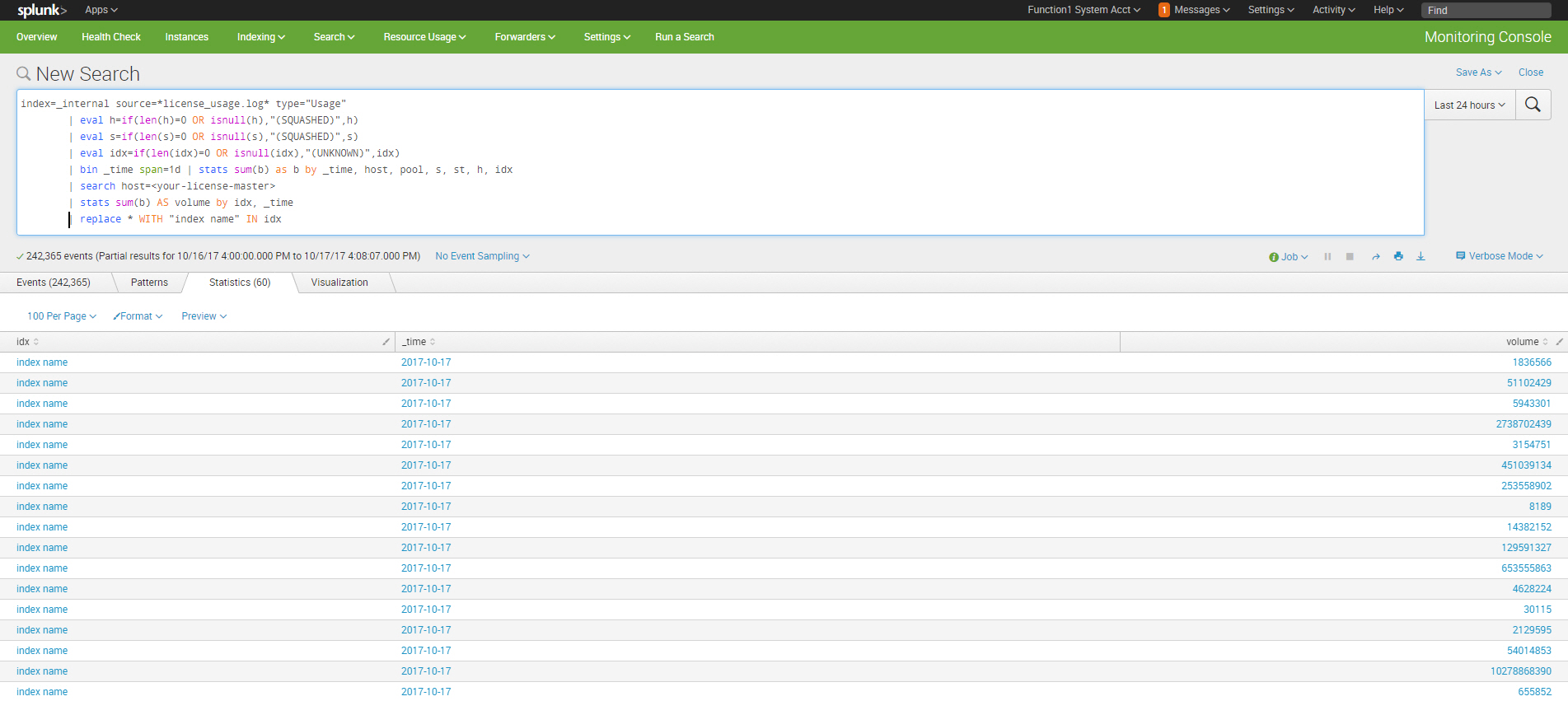Open the Format dropdown
The height and width of the screenshot is (701, 1568).
tap(138, 316)
